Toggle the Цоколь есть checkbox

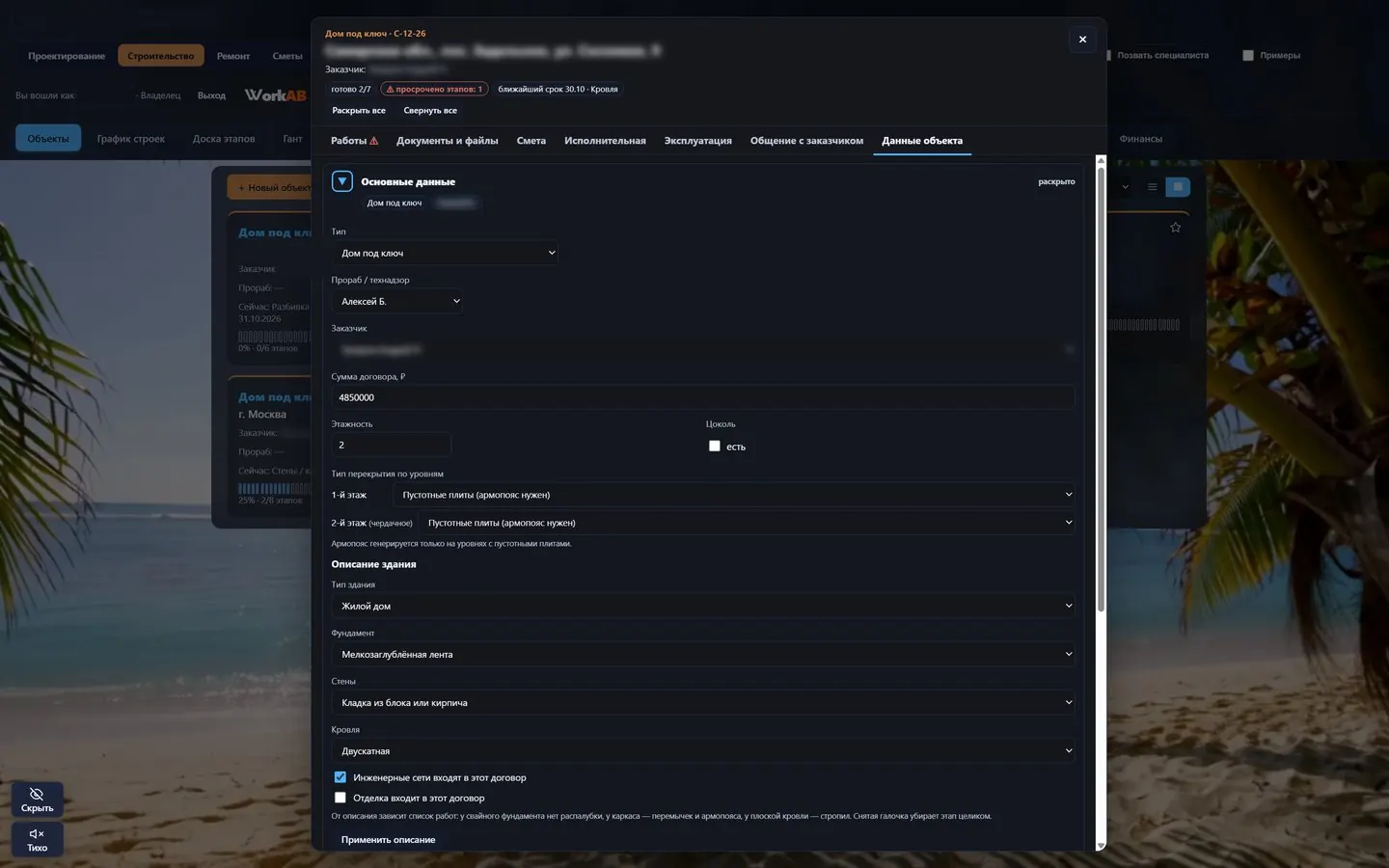tap(715, 447)
